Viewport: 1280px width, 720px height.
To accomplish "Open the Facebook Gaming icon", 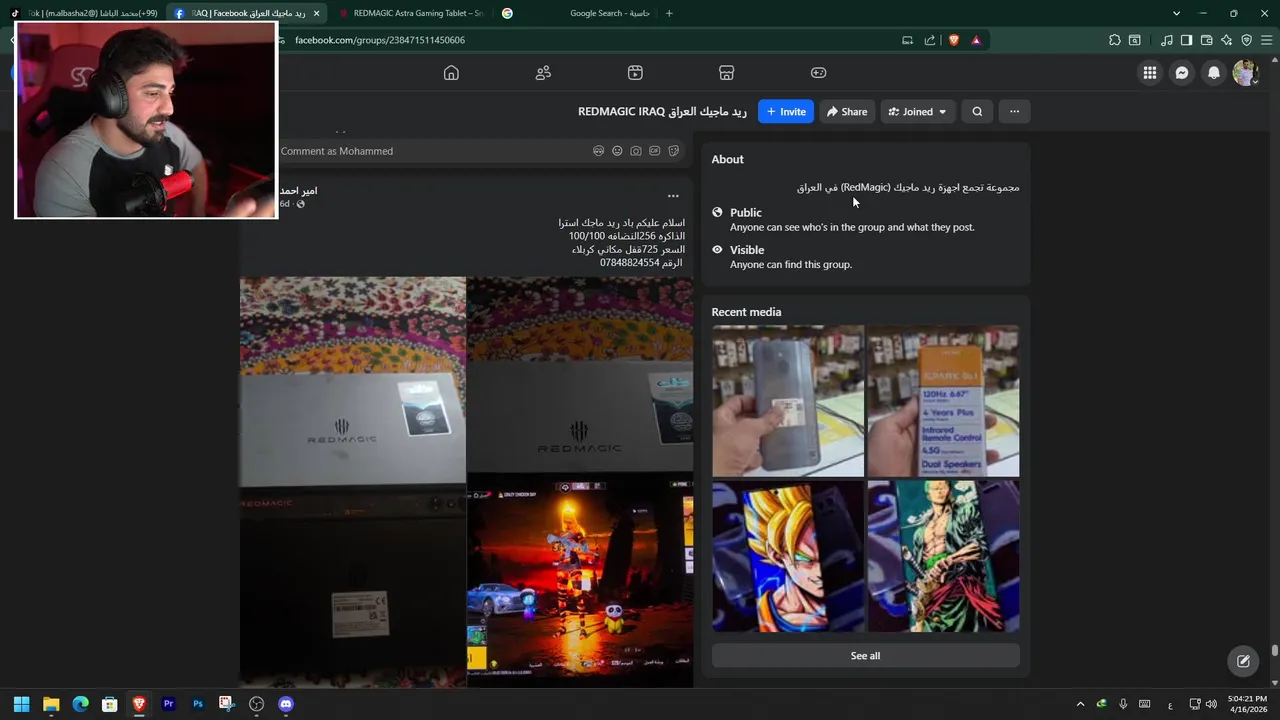I will point(818,73).
